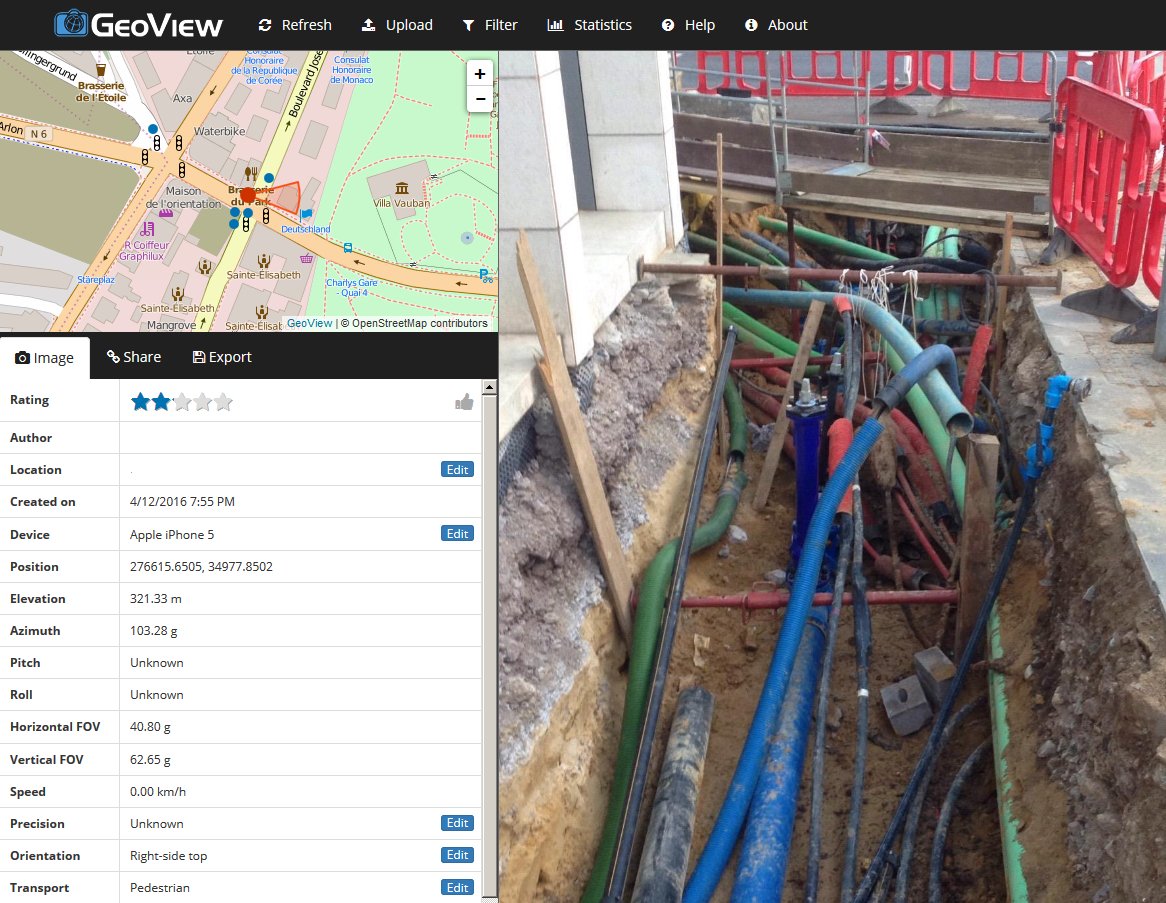Click the camera icon on the Image tab
Image resolution: width=1166 pixels, height=903 pixels.
pos(23,356)
